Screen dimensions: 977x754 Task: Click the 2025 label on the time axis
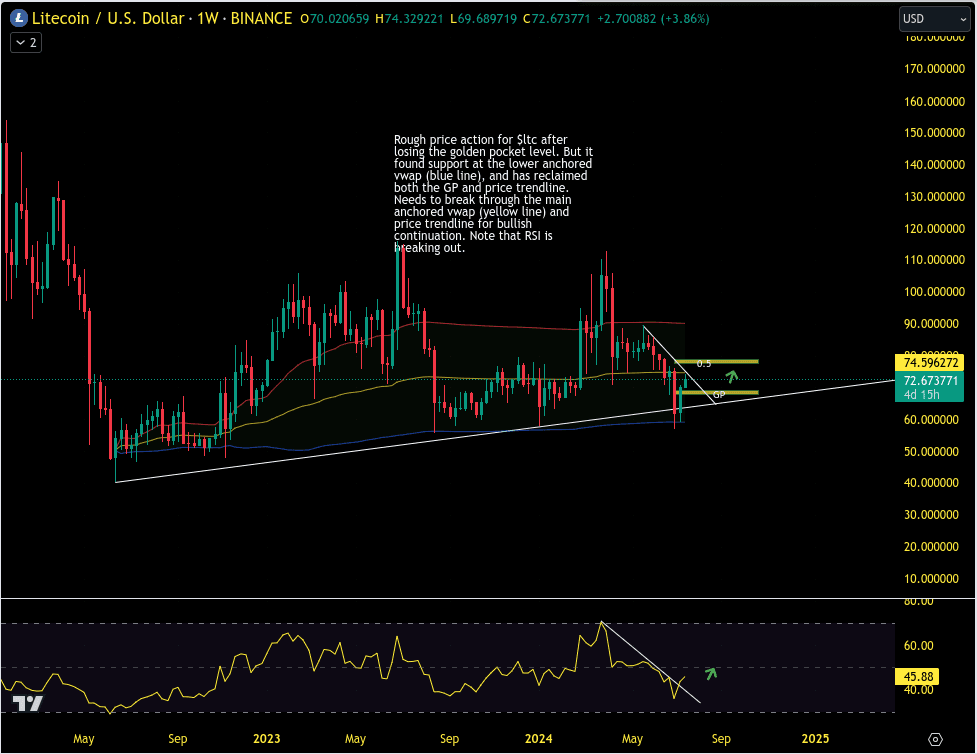[815, 738]
